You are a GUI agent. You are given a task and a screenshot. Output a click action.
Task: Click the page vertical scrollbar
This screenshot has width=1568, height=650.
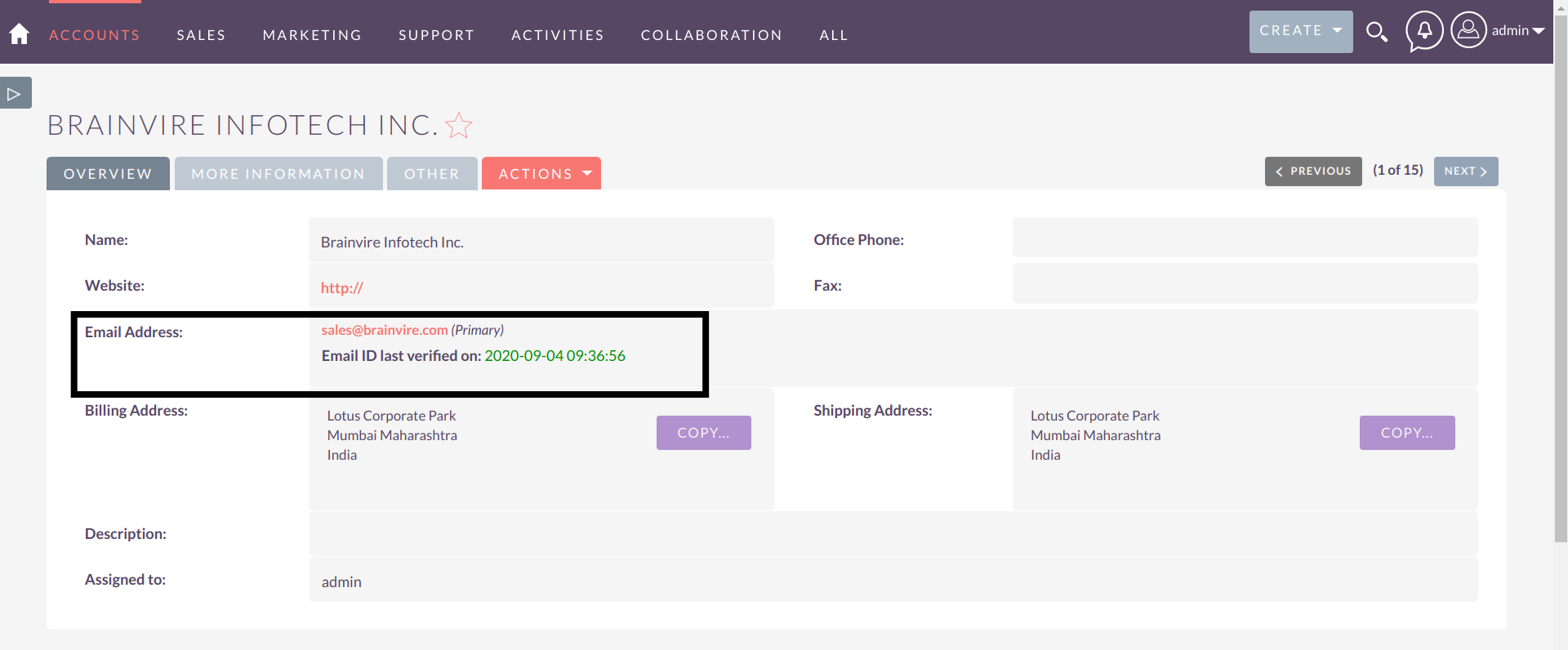[1561, 278]
